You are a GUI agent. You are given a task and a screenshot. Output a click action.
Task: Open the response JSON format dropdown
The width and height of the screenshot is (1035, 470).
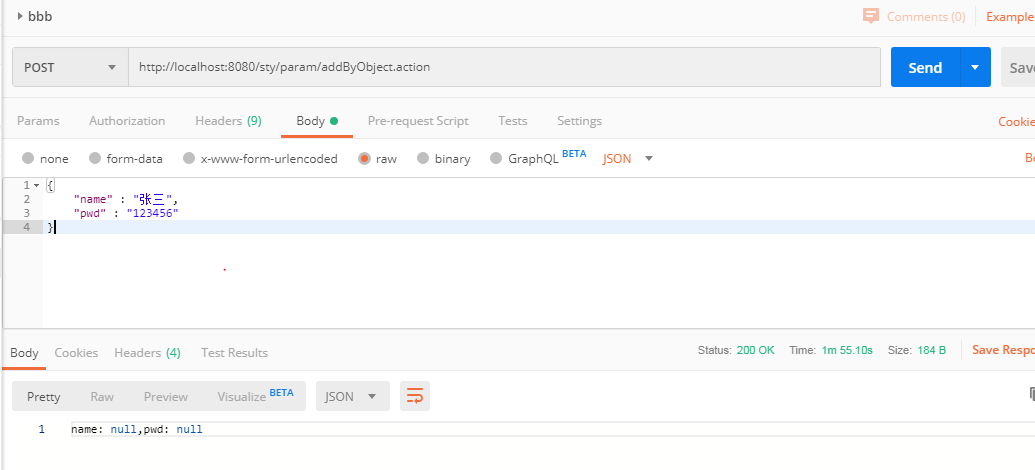pos(352,396)
